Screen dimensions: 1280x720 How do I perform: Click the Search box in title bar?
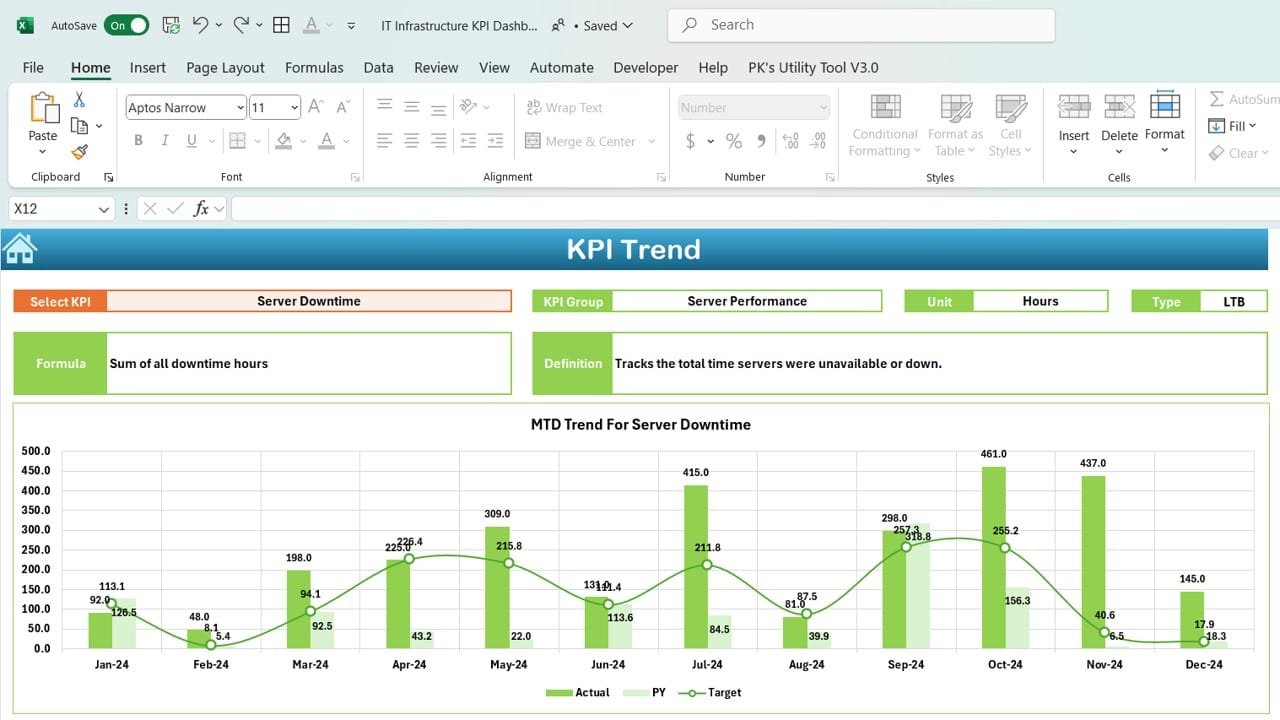(861, 25)
